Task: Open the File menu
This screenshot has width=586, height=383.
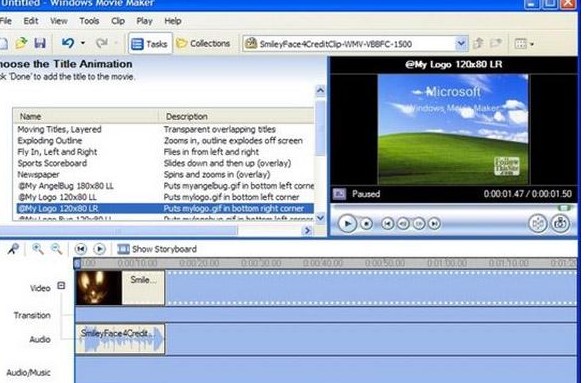Action: [x=6, y=21]
